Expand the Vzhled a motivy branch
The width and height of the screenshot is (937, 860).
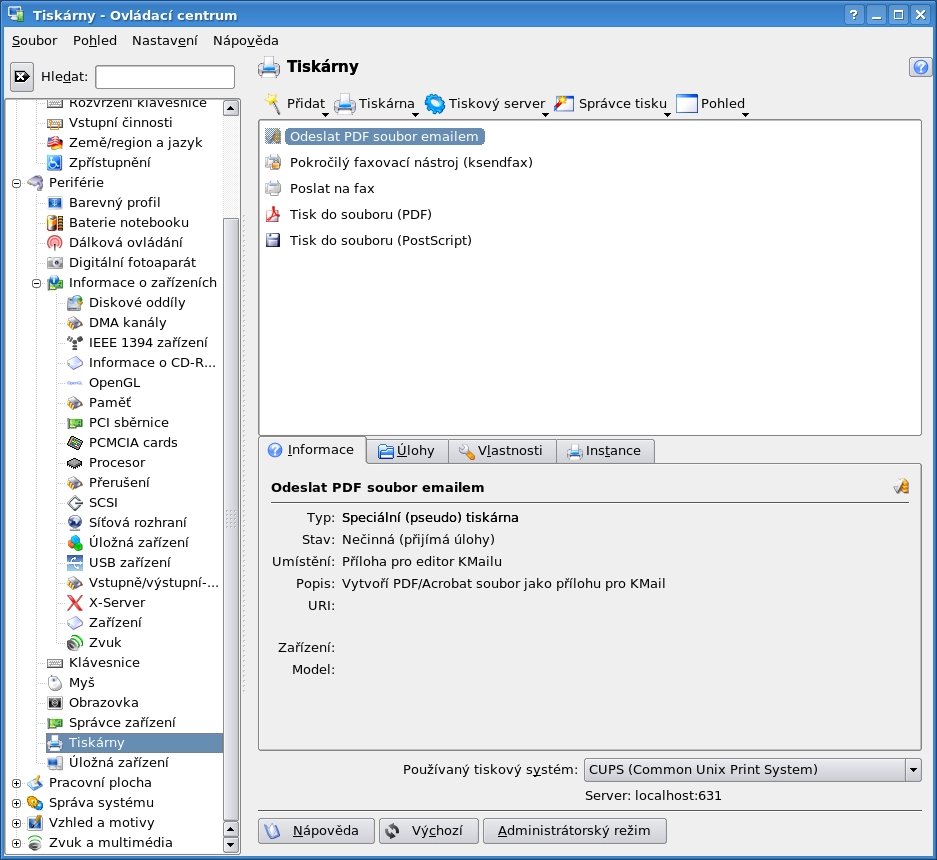[17, 823]
